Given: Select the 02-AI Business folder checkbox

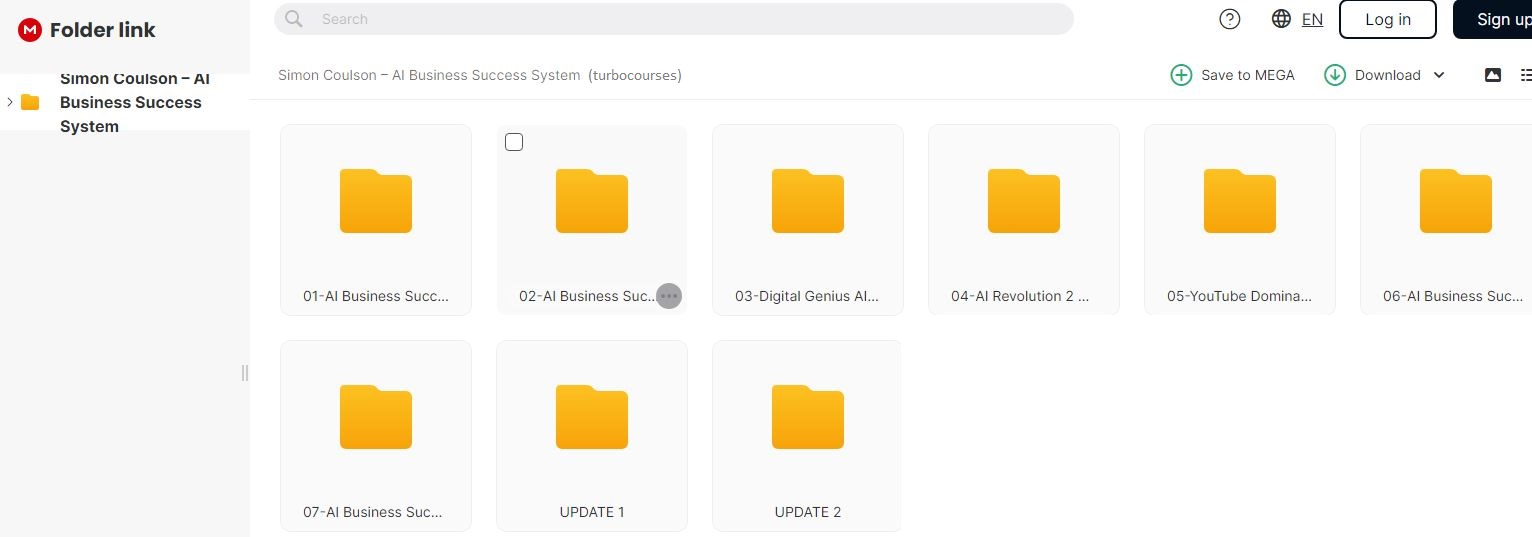Looking at the screenshot, I should pos(514,142).
